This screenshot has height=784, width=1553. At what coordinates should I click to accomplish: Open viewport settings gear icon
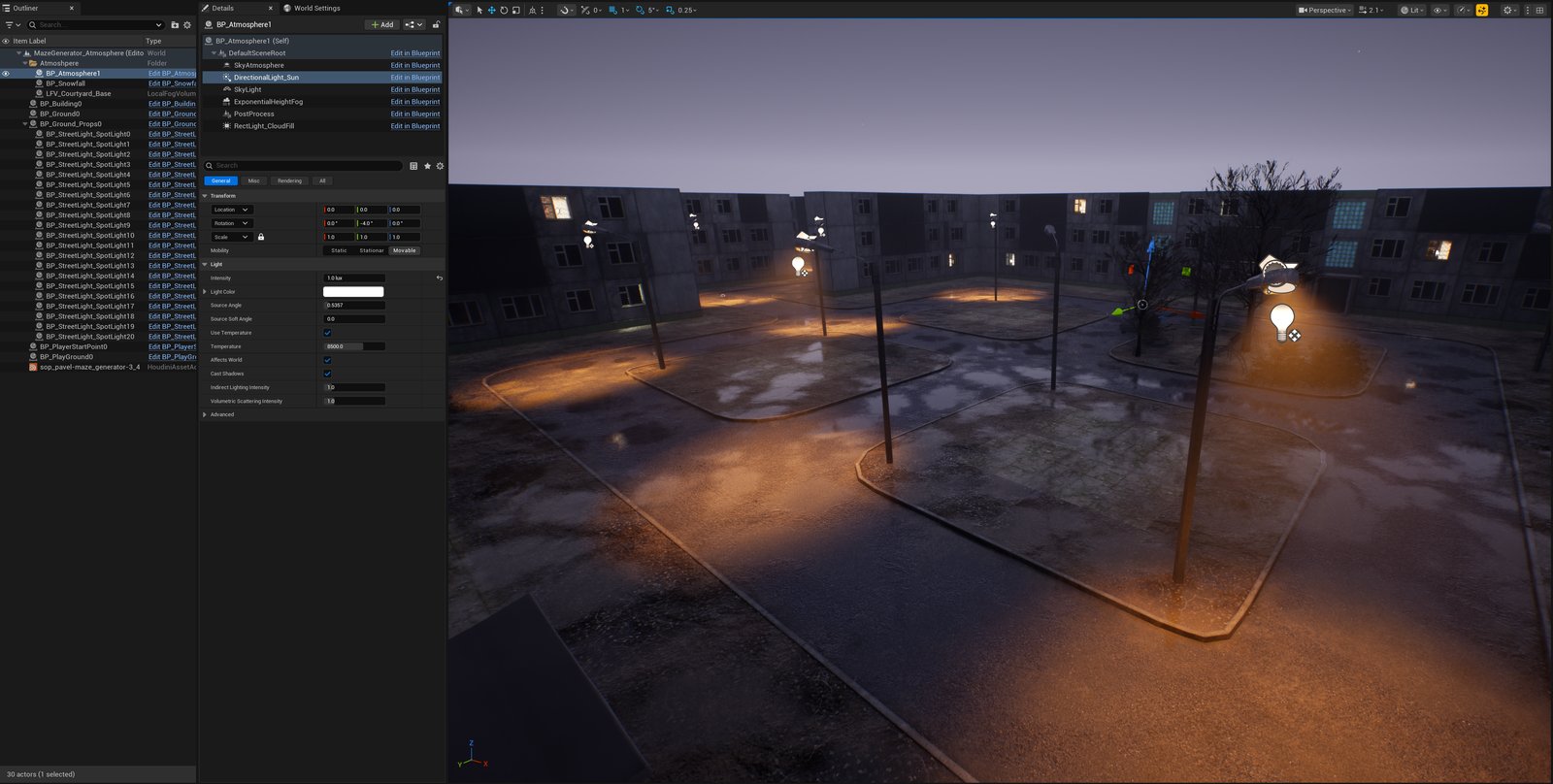point(1508,10)
